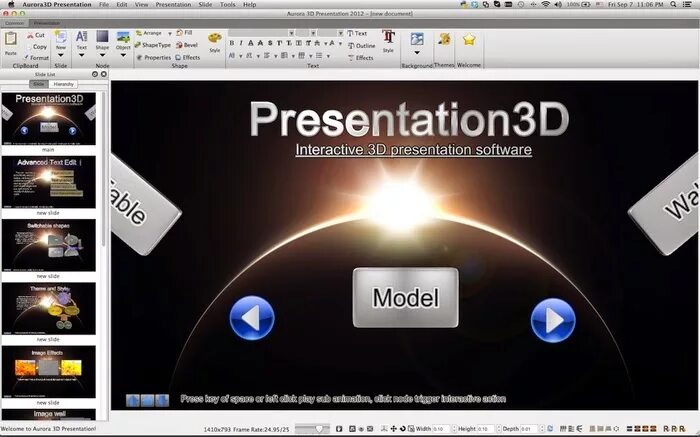Open the View menu
This screenshot has height=437, width=700.
(142, 4)
